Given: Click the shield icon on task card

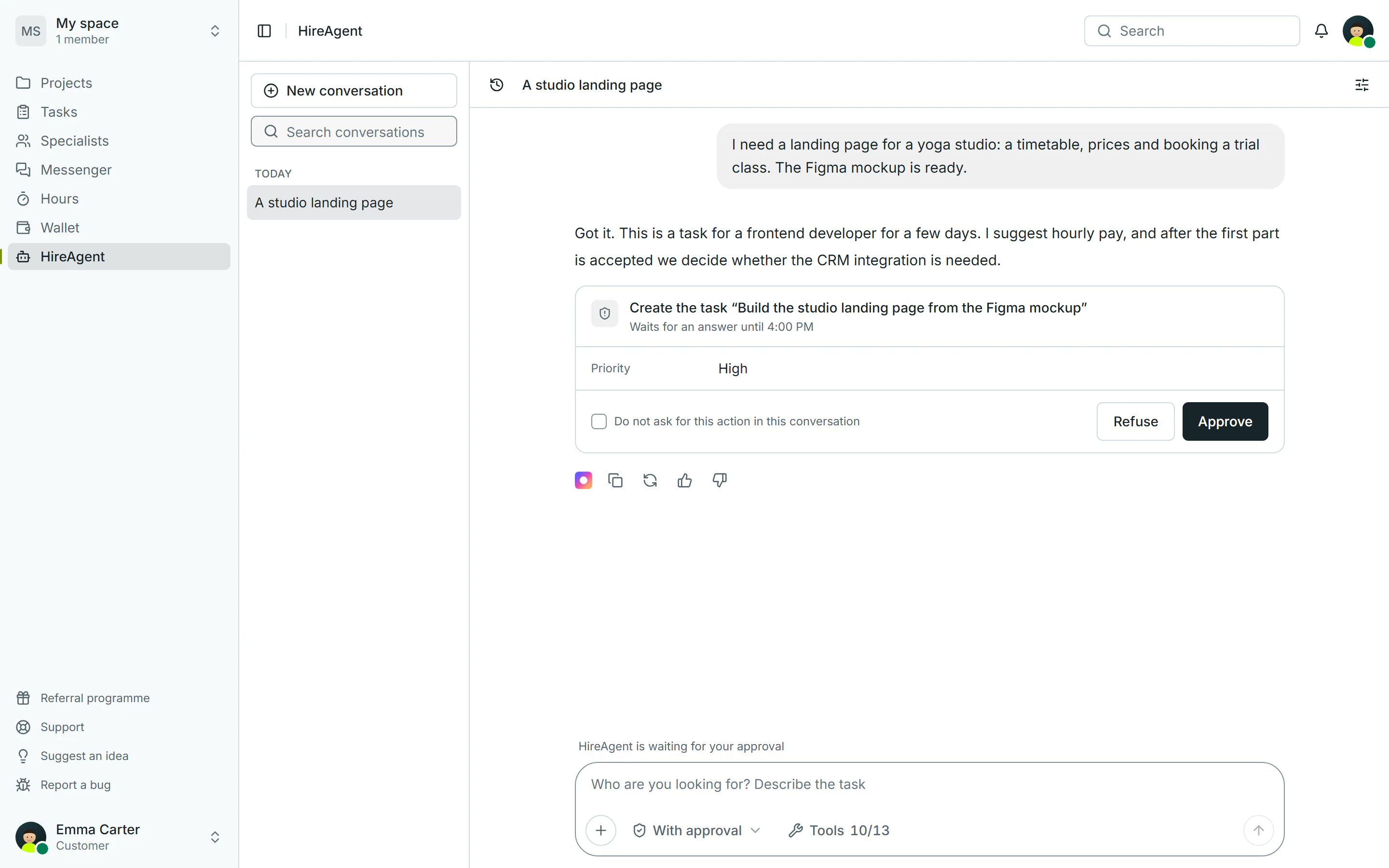Looking at the screenshot, I should coord(604,313).
